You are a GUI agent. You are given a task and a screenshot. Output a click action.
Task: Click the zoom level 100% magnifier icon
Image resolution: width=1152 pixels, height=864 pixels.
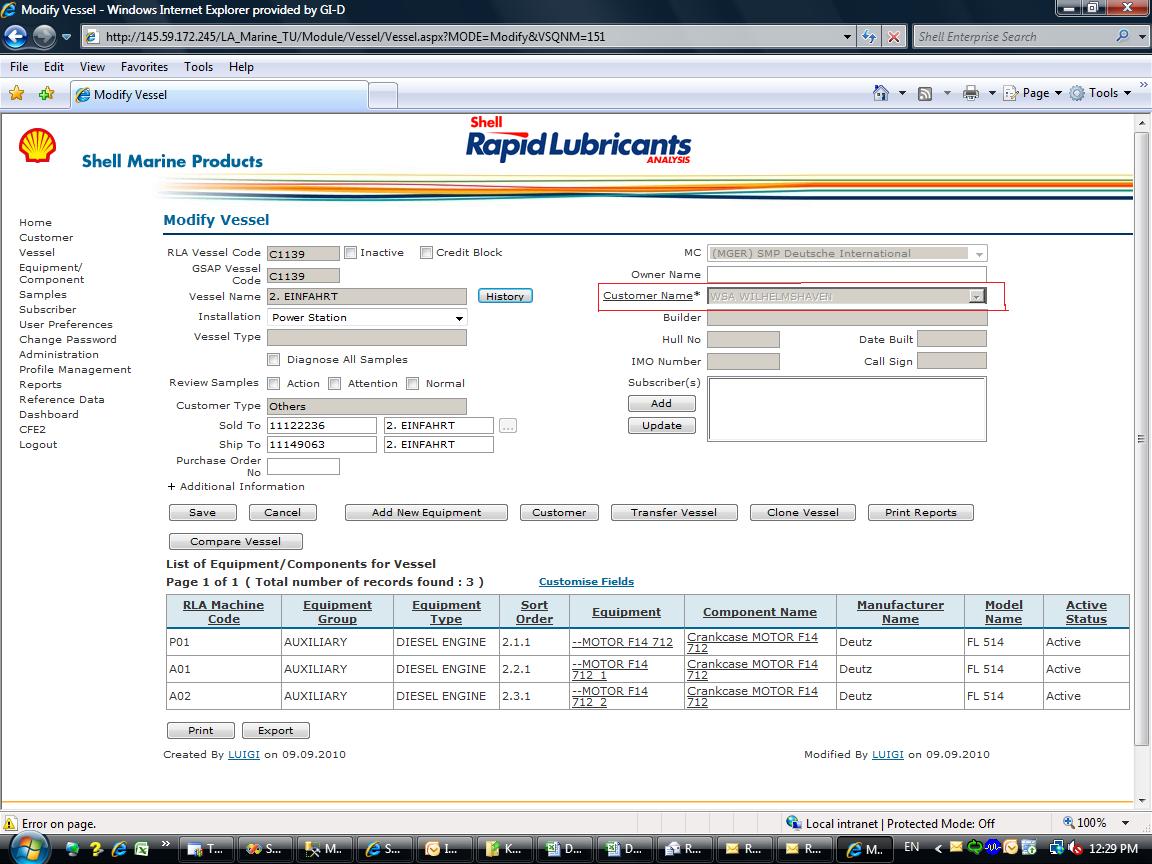[x=1068, y=823]
